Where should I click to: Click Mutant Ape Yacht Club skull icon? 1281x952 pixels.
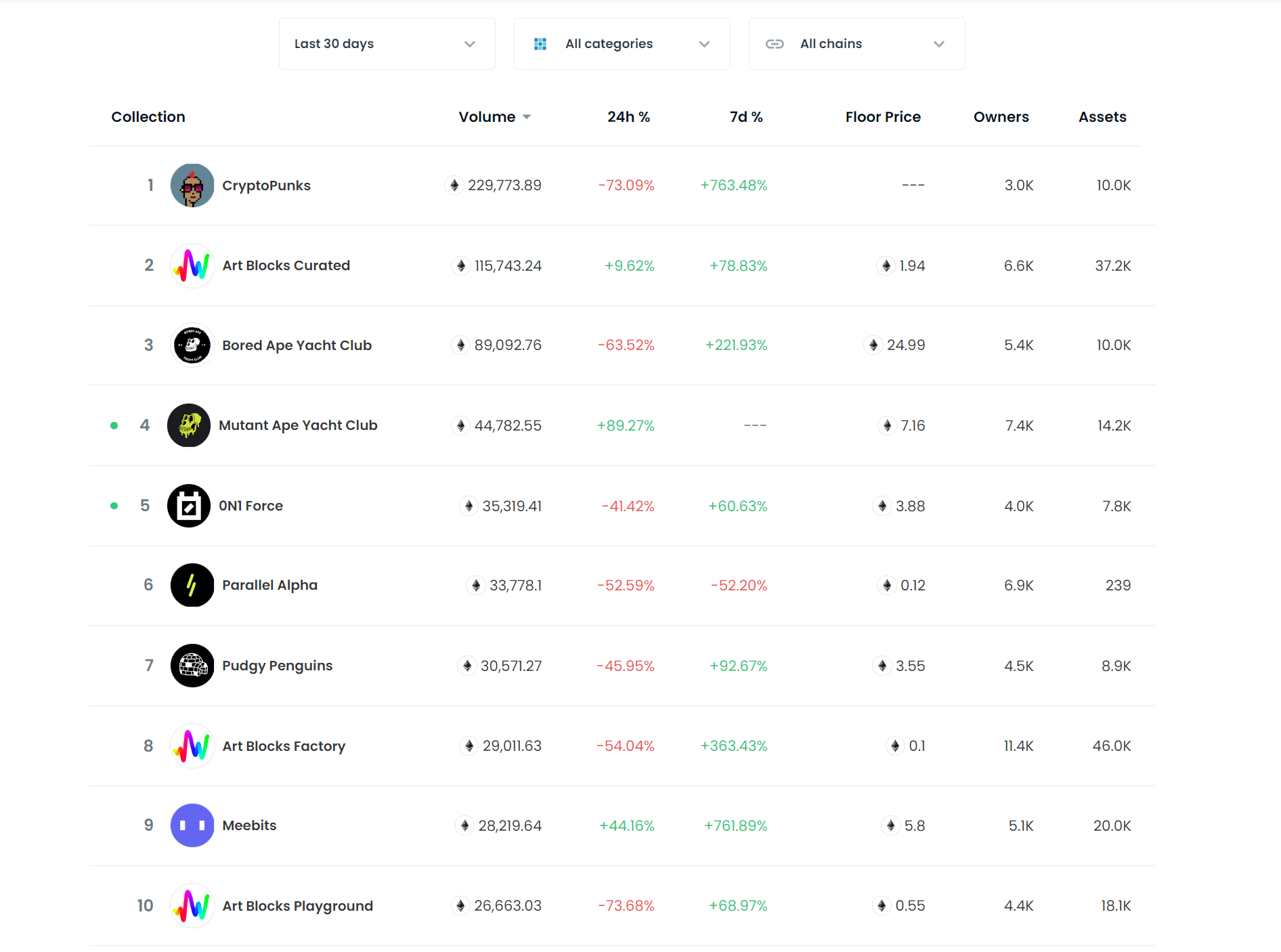click(189, 425)
